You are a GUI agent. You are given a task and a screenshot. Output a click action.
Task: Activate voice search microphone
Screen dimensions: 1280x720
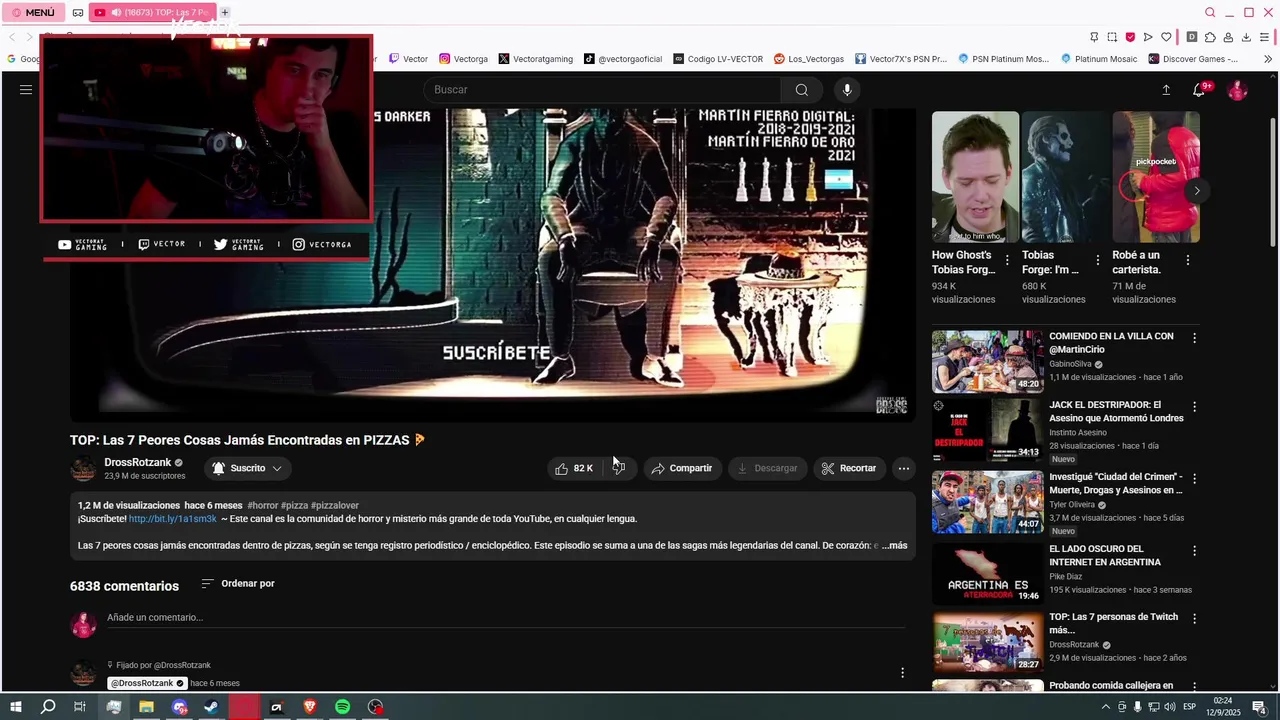pos(847,90)
